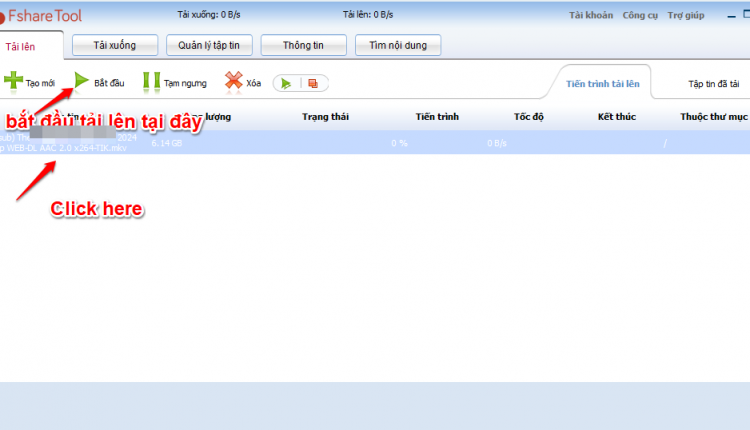
Task: Click the Tiến trình column header
Action: (437, 117)
